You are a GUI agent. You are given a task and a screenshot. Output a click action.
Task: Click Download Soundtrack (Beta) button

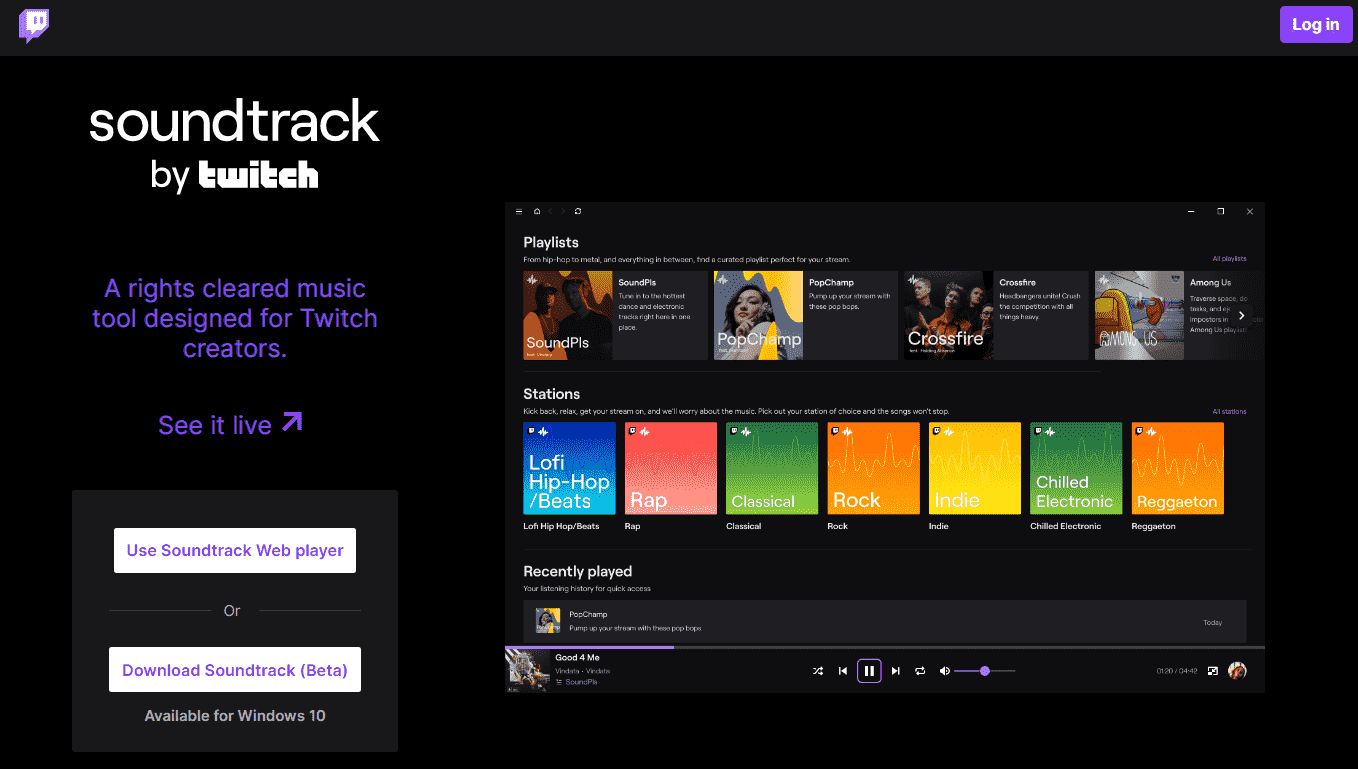tap(235, 670)
